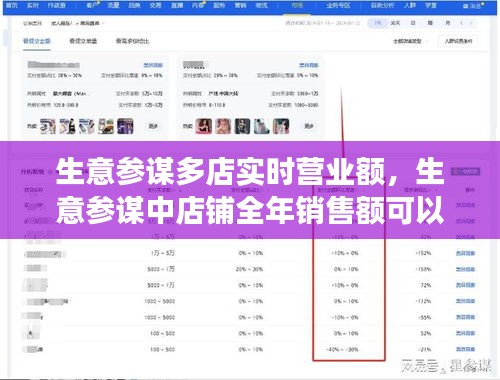Go to the 实时 nav item
The image size is (500, 380).
pos(33,5)
